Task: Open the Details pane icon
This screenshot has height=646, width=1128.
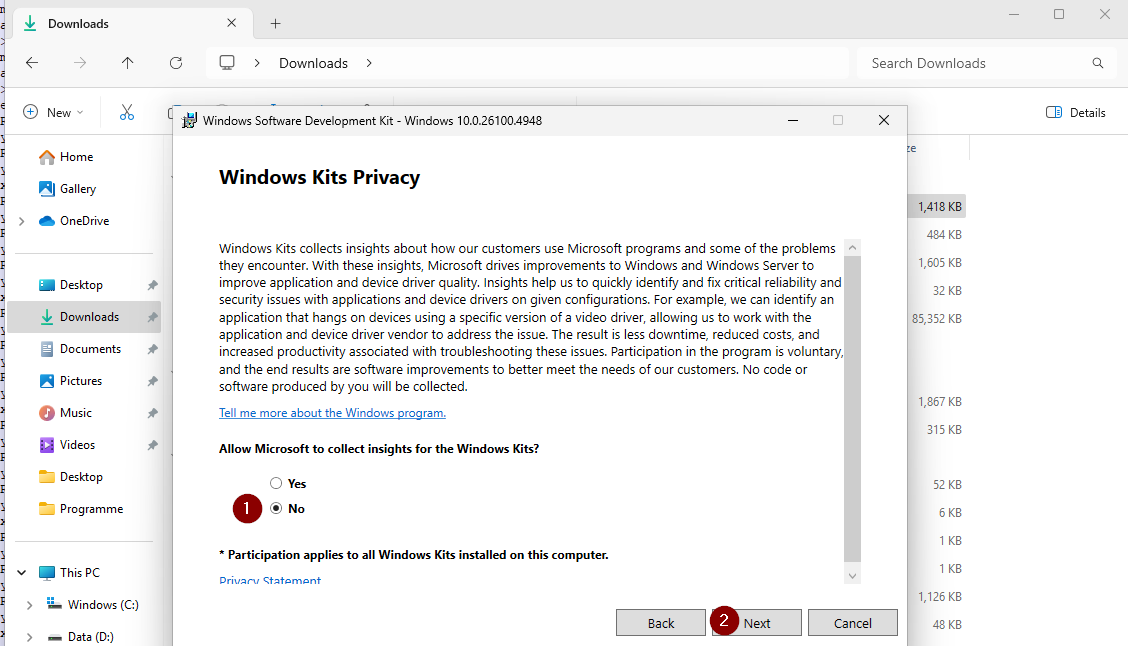Action: 1054,112
